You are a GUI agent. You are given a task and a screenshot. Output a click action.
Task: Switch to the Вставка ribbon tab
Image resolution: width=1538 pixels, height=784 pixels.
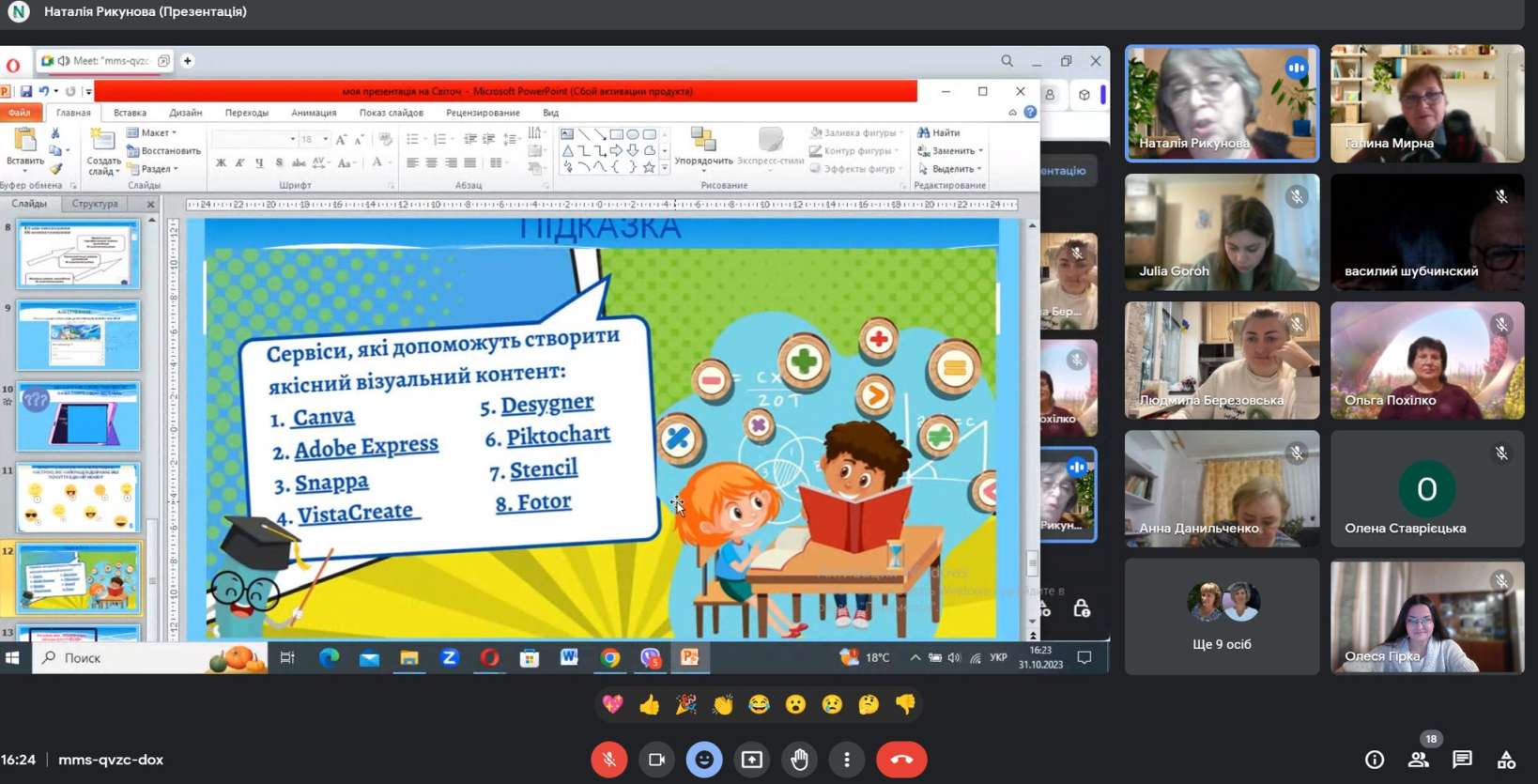click(130, 113)
